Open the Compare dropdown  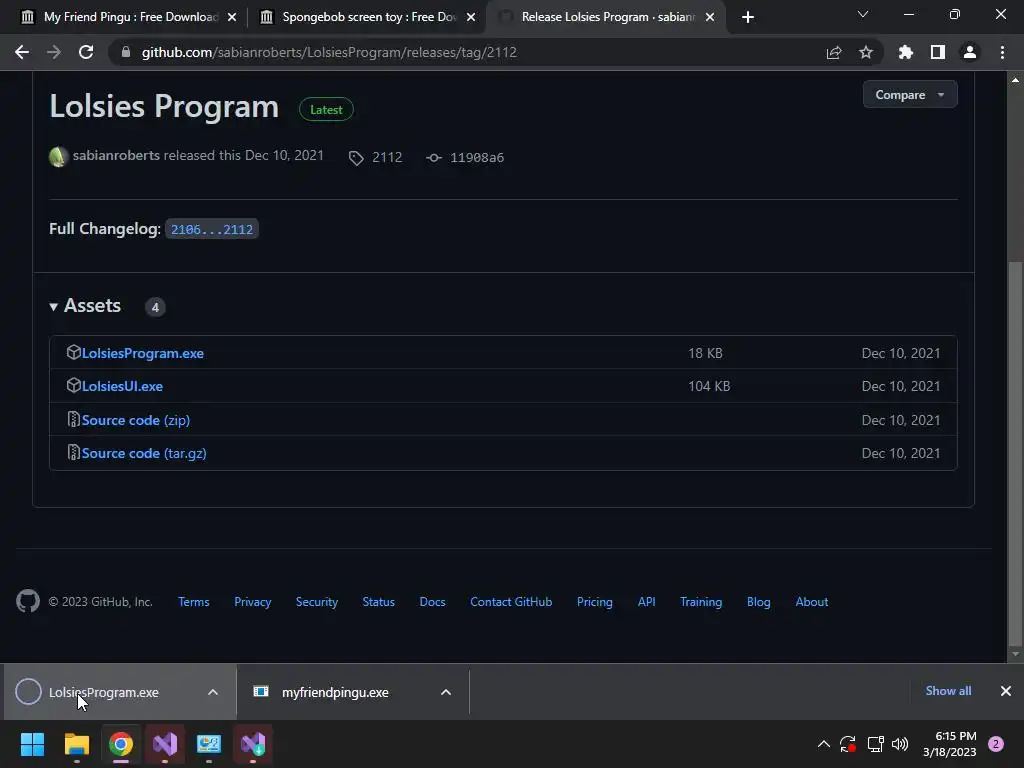(x=910, y=95)
